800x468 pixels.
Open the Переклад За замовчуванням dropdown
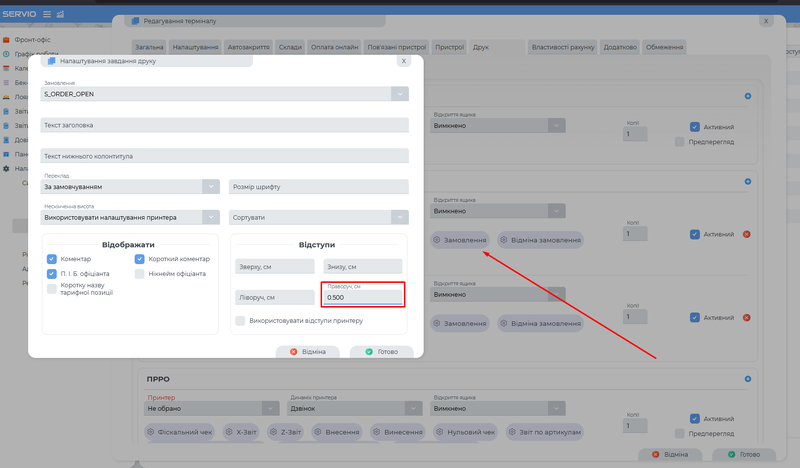coord(210,186)
